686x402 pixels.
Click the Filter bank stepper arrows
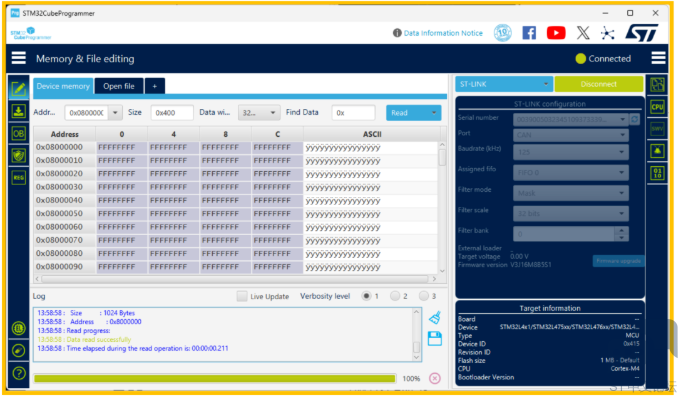tap(621, 234)
